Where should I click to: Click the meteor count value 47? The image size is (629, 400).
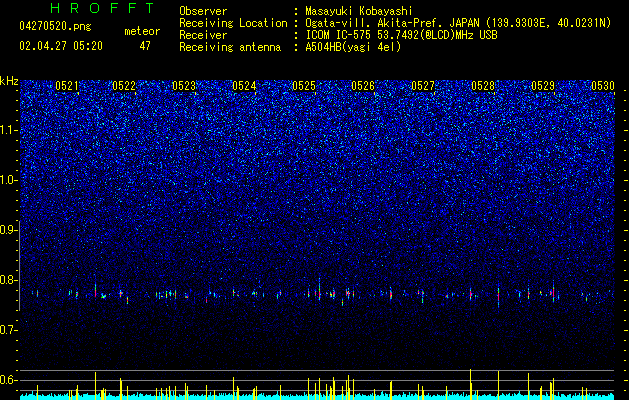coord(145,46)
